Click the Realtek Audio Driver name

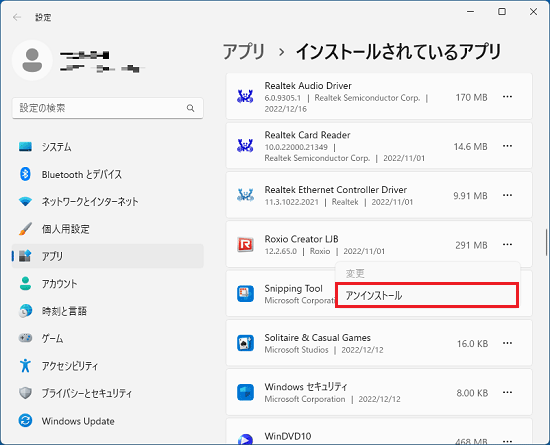tap(308, 86)
